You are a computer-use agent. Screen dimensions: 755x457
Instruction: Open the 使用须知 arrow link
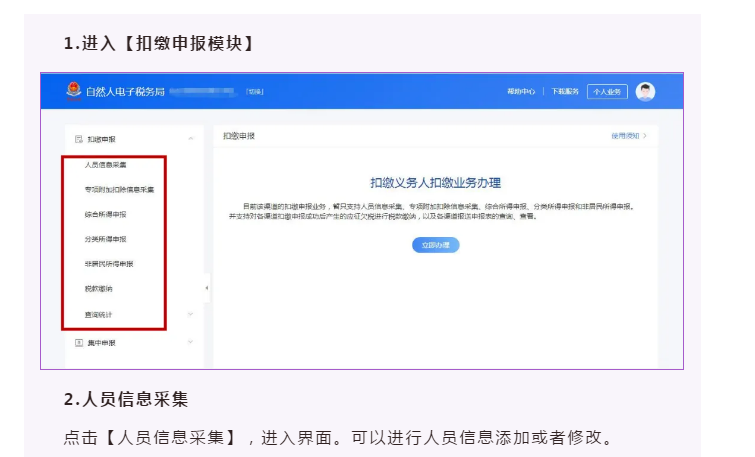(x=629, y=136)
